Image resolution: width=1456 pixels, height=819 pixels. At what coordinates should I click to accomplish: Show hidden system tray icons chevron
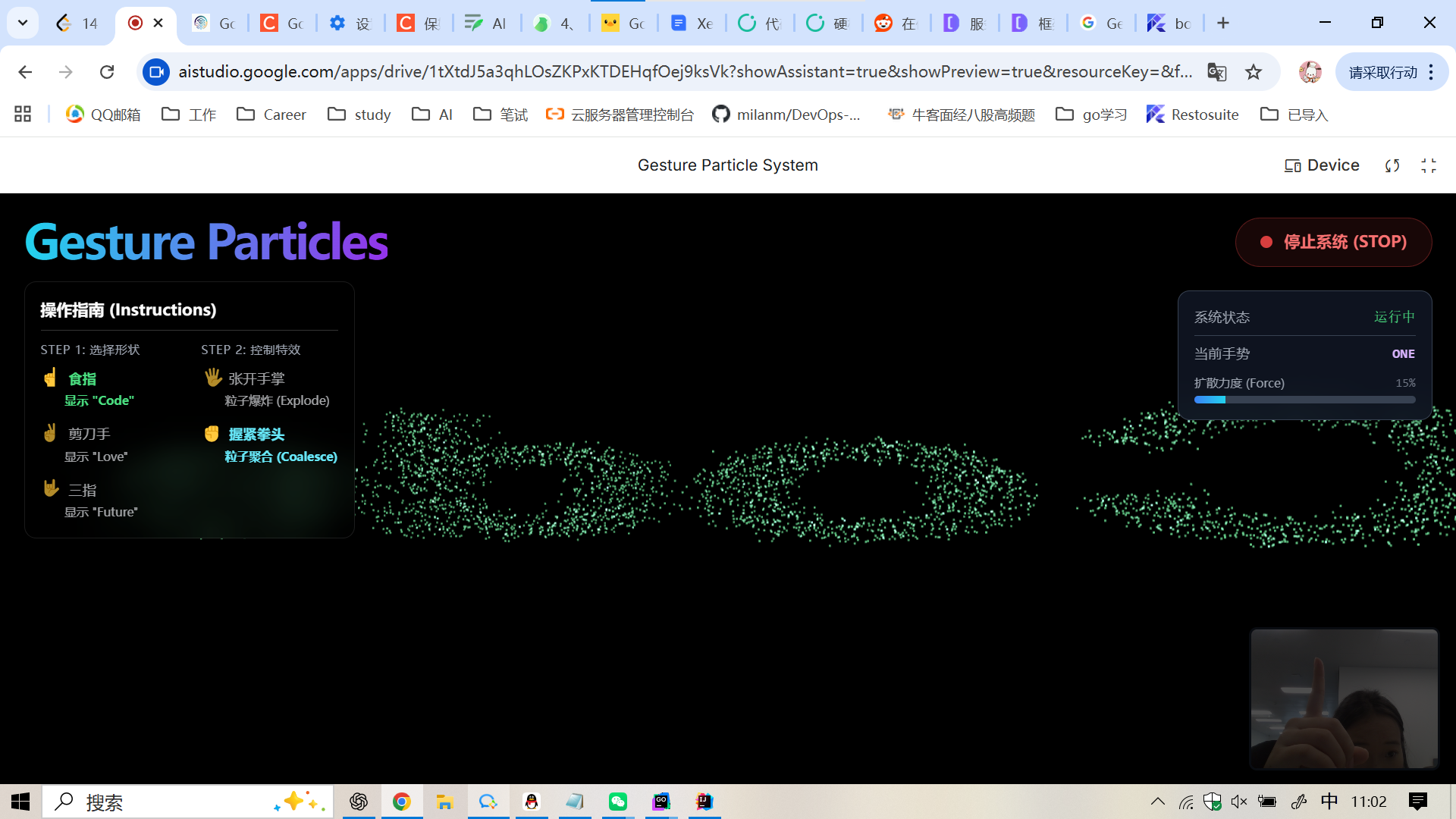coord(1158,802)
